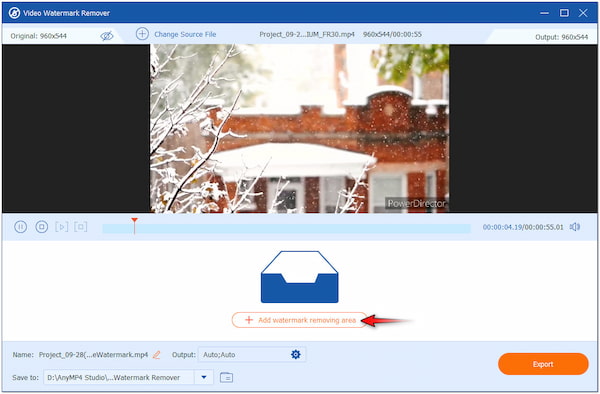Screen dimensions: 600x394
Task: Click the Output: 960x544 label
Action: (561, 37)
